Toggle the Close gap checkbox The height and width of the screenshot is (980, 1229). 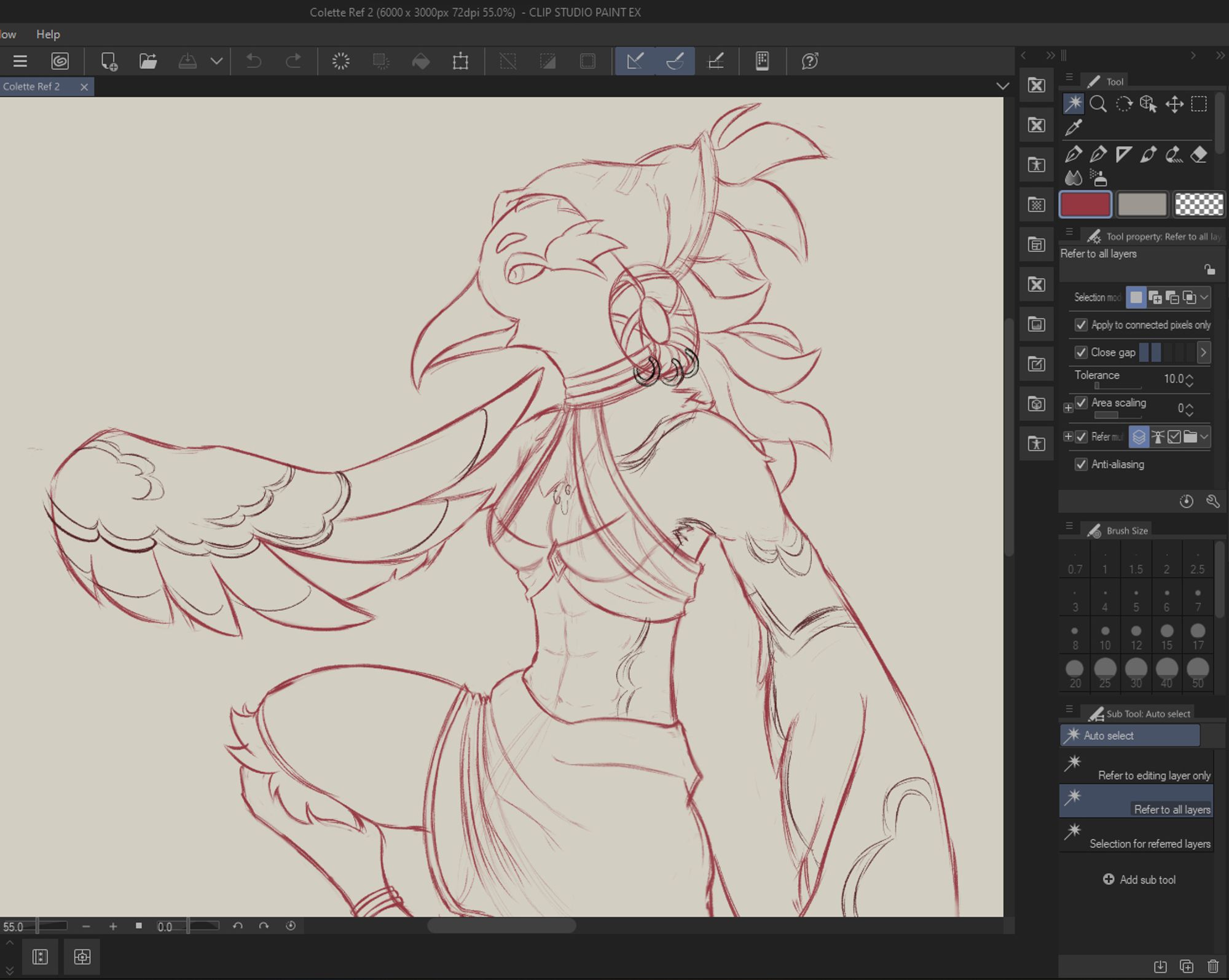point(1081,352)
